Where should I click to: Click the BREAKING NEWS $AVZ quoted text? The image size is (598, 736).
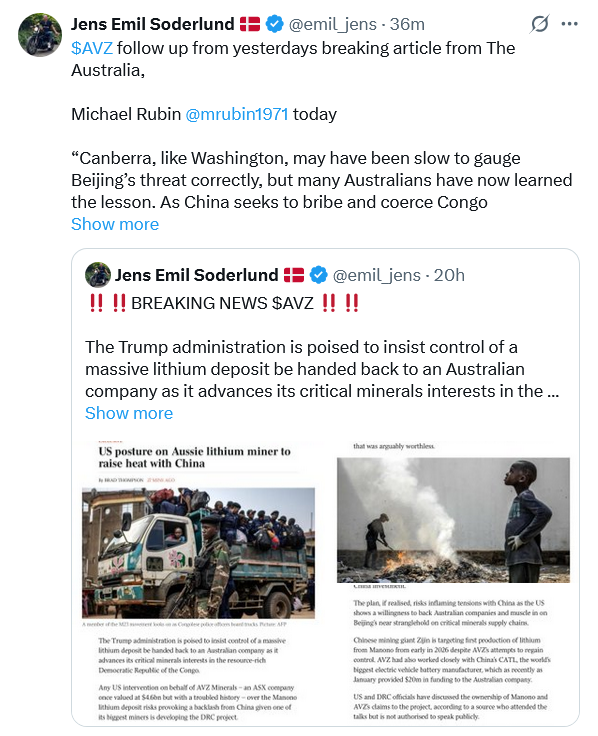[222, 303]
